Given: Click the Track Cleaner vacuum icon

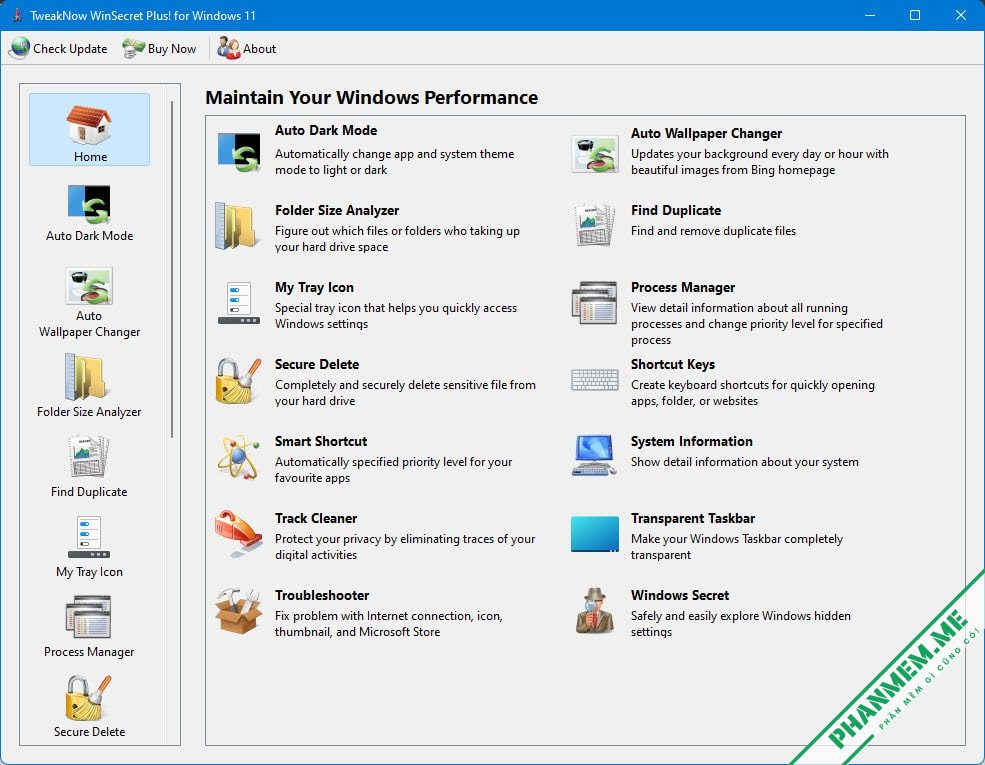Looking at the screenshot, I should pos(238,533).
